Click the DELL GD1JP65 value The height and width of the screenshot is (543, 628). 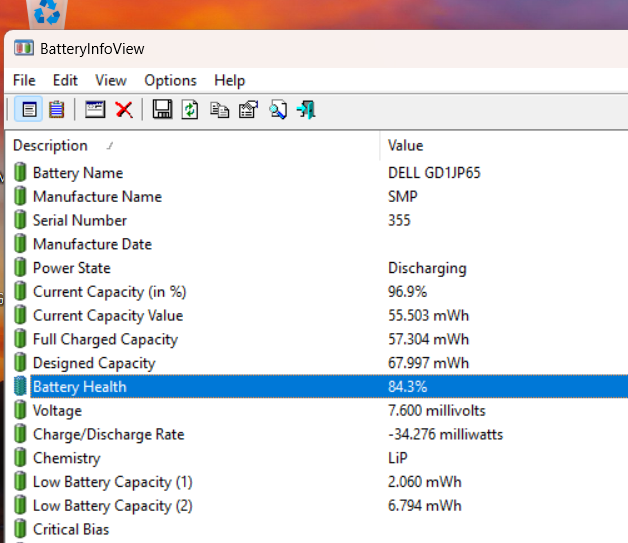(434, 173)
